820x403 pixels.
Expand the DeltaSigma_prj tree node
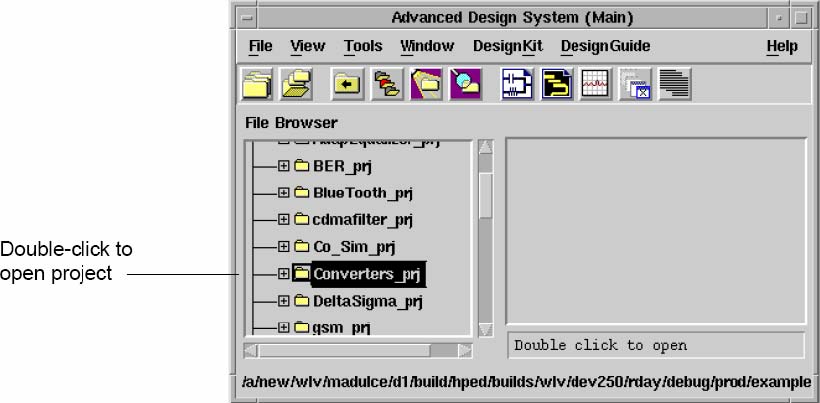click(283, 301)
